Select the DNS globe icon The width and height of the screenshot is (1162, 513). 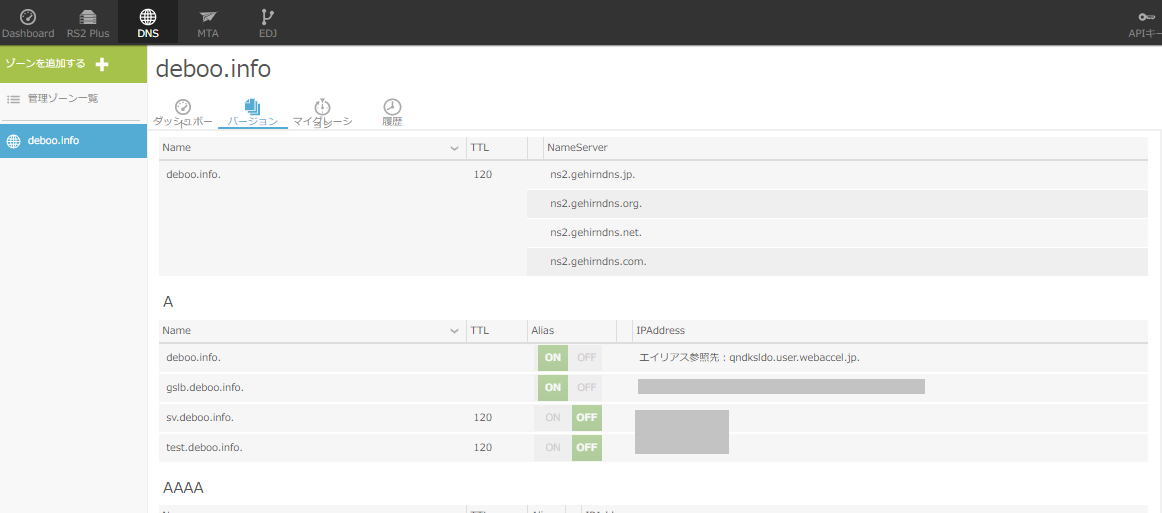pos(147,16)
